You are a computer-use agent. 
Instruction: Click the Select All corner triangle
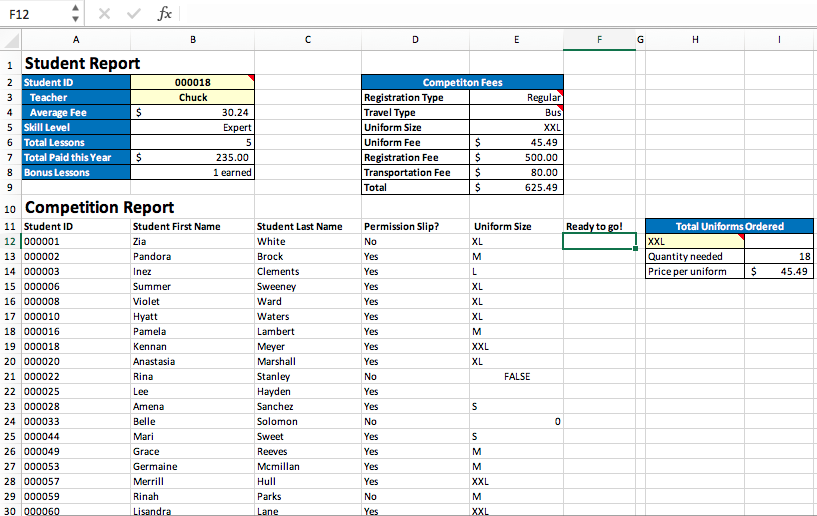(11, 40)
